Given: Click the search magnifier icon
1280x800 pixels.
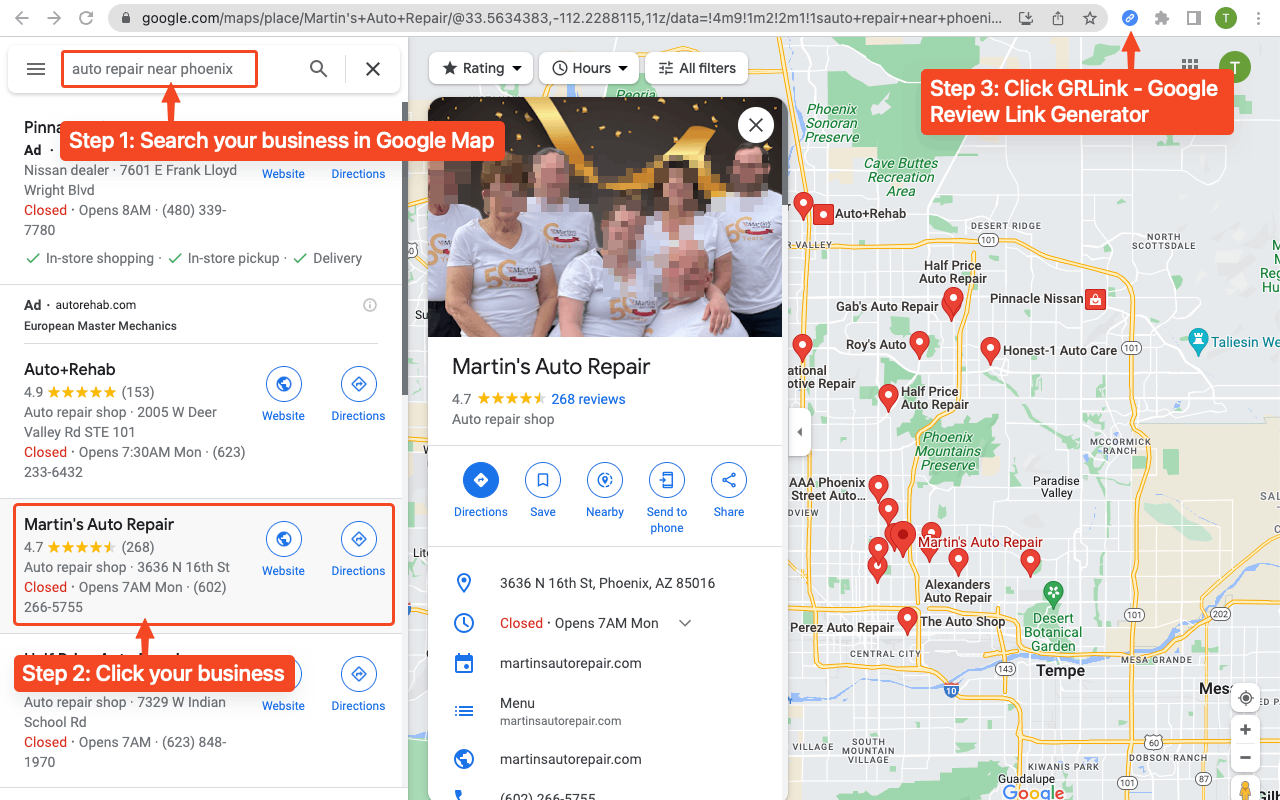Looking at the screenshot, I should tap(318, 69).
